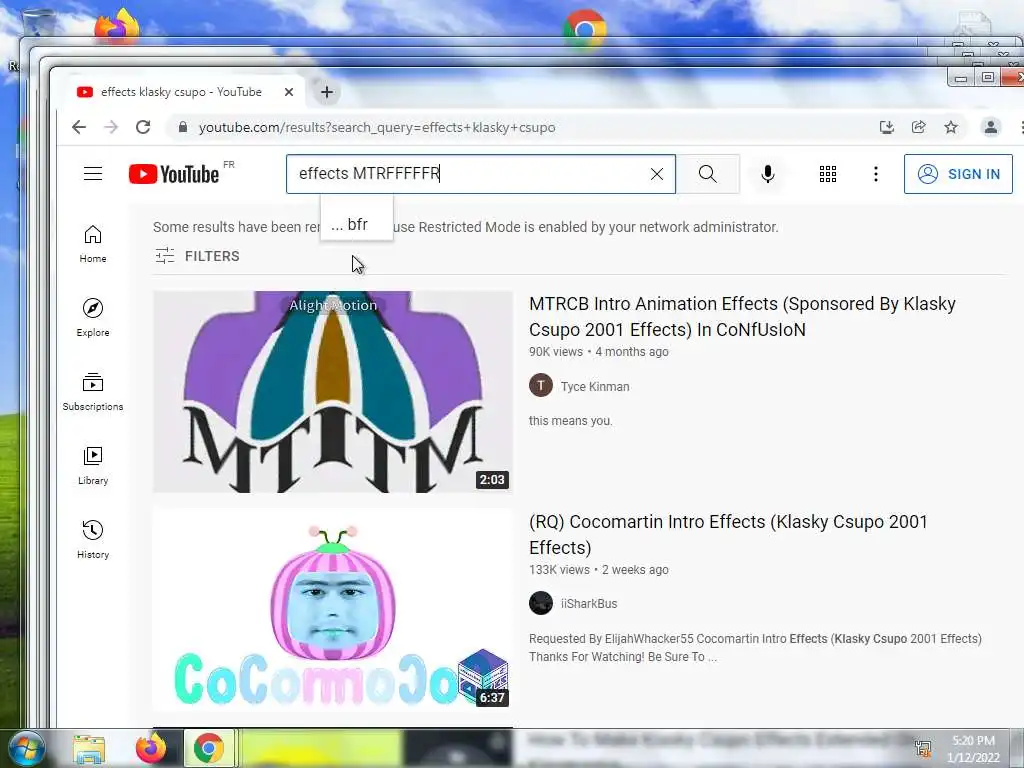Open the YouTube apps grid
The height and width of the screenshot is (768, 1024).
click(828, 174)
